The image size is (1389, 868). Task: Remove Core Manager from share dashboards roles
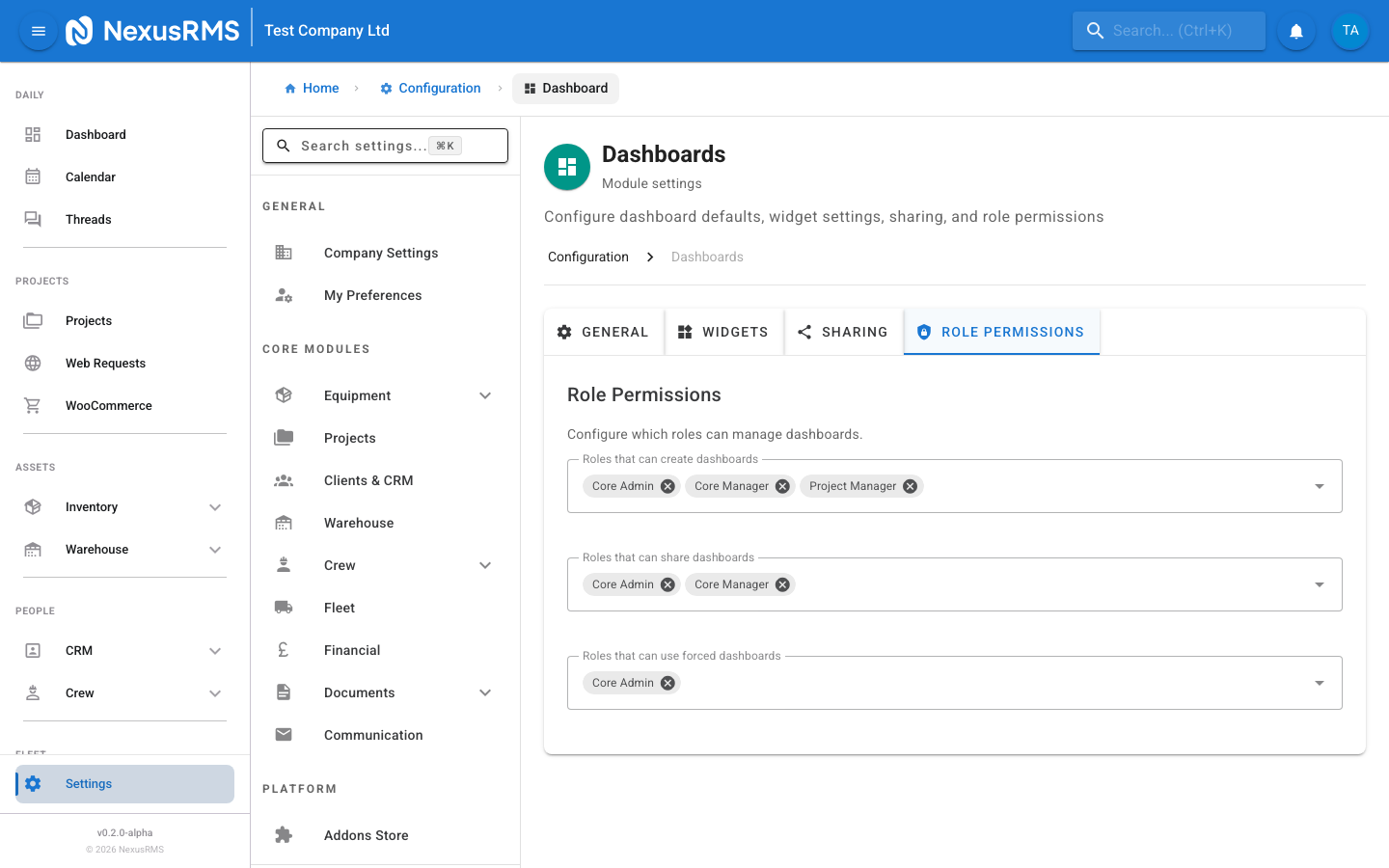782,583
